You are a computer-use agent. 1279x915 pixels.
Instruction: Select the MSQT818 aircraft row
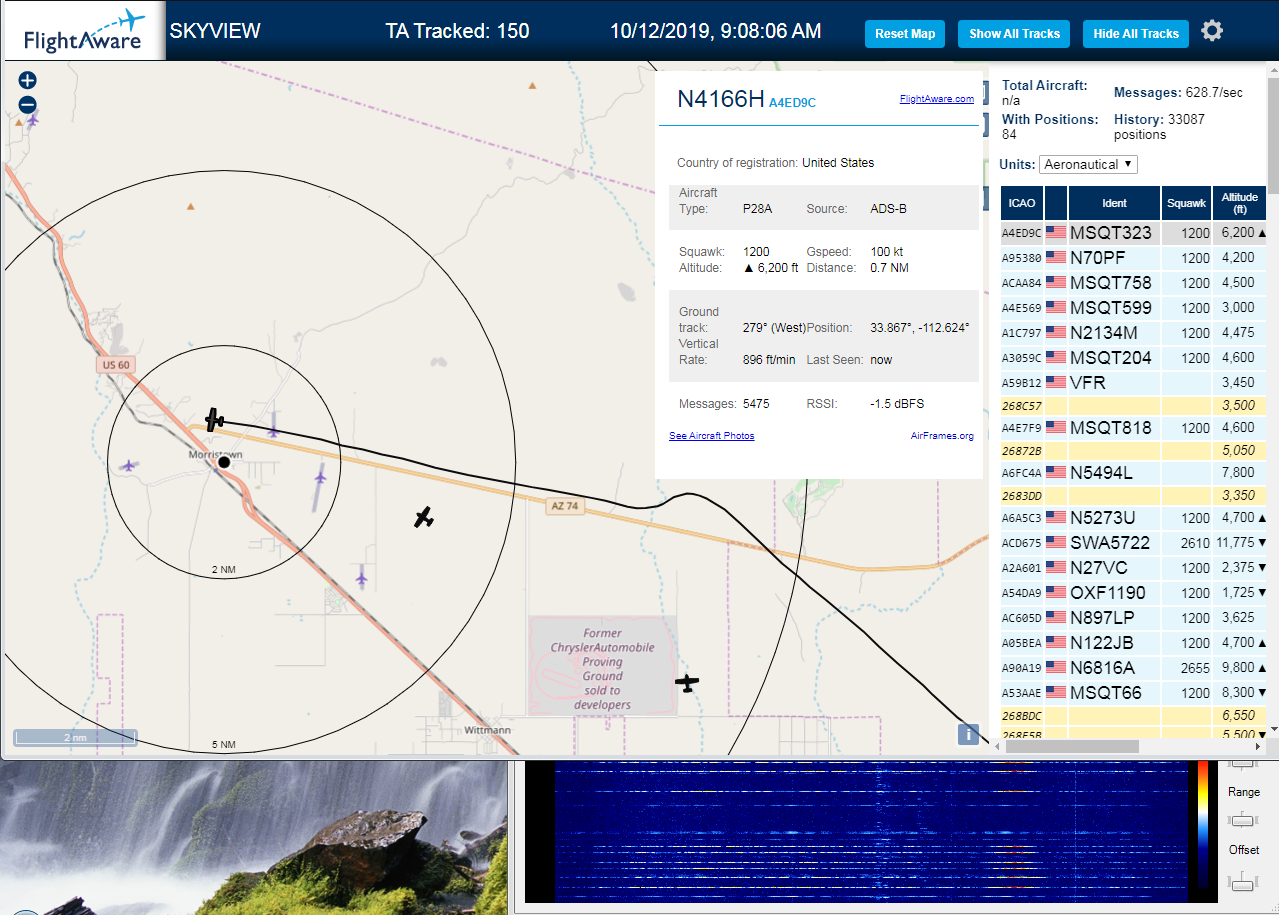[x=1134, y=428]
